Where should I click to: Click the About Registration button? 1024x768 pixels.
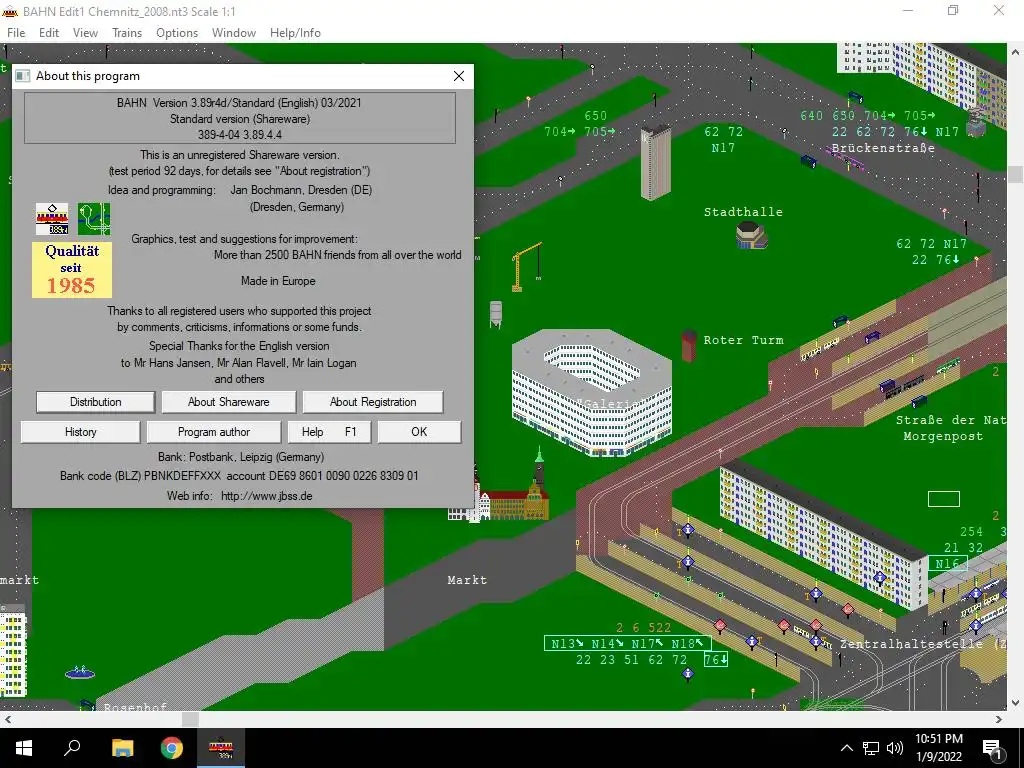coord(373,402)
